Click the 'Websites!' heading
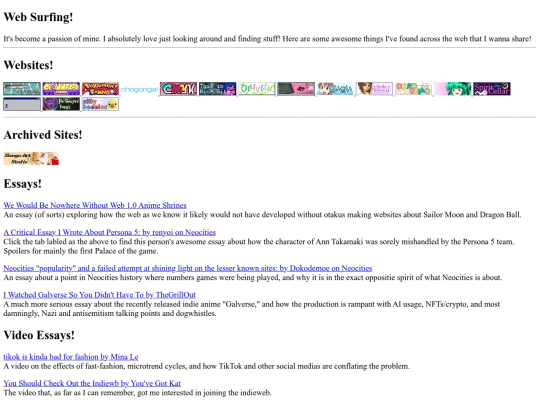The height and width of the screenshot is (405, 540). [28, 65]
